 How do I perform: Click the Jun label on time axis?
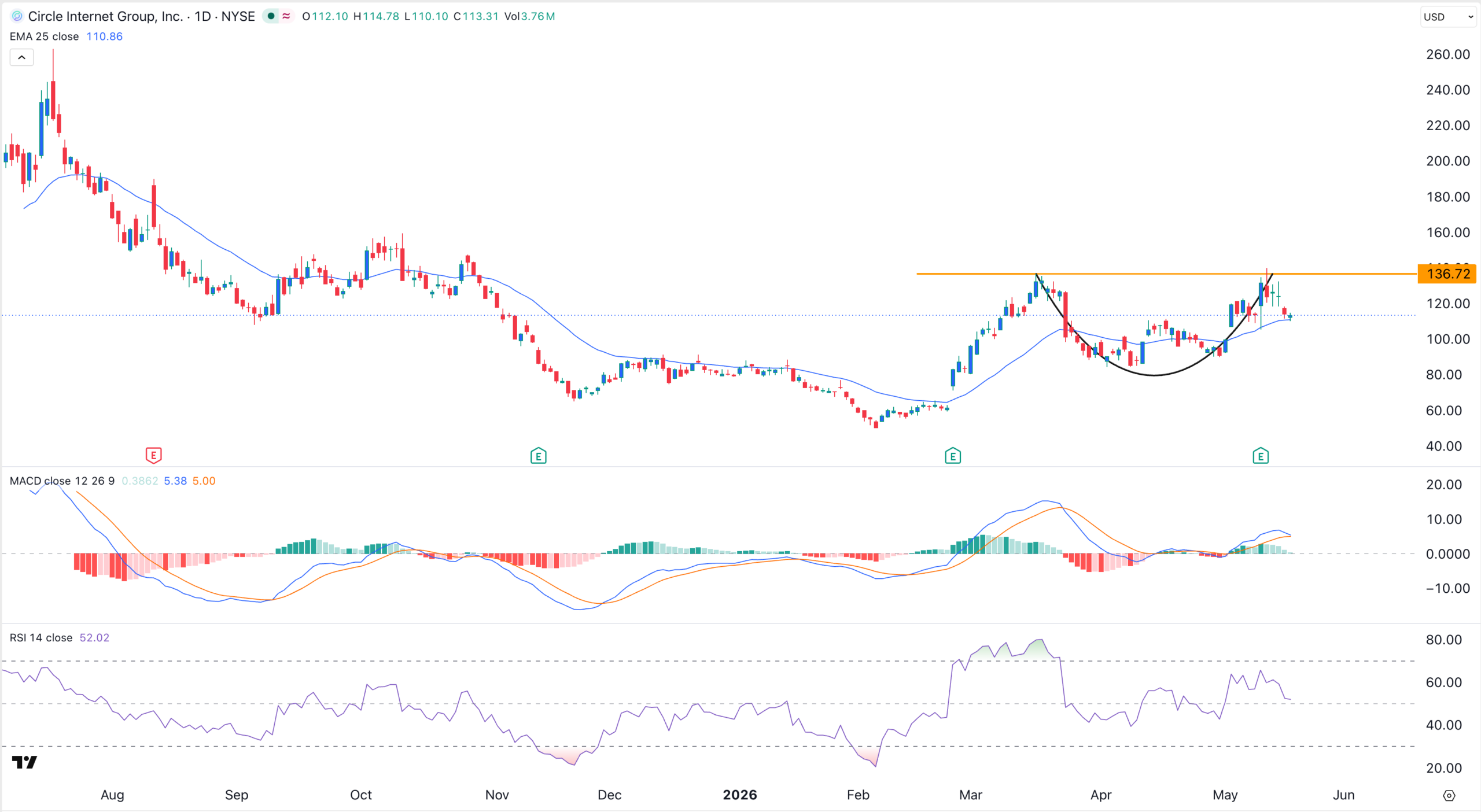click(x=1343, y=795)
